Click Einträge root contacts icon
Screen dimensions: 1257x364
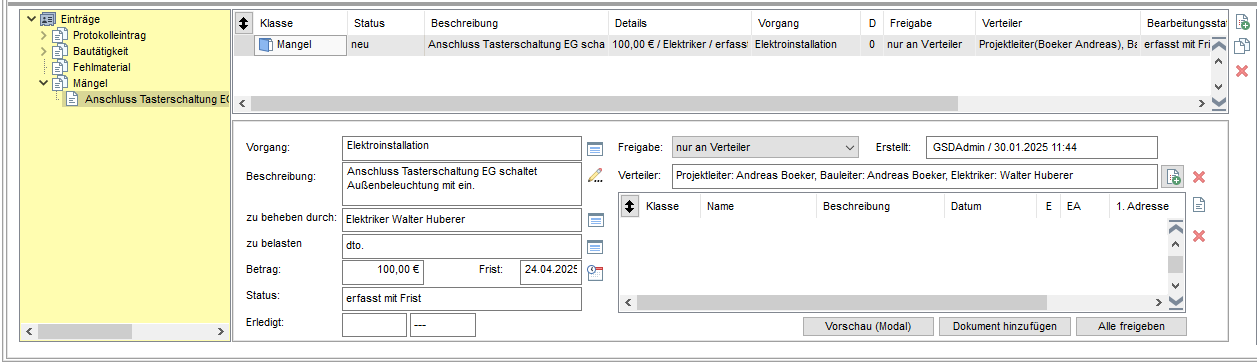pos(48,19)
